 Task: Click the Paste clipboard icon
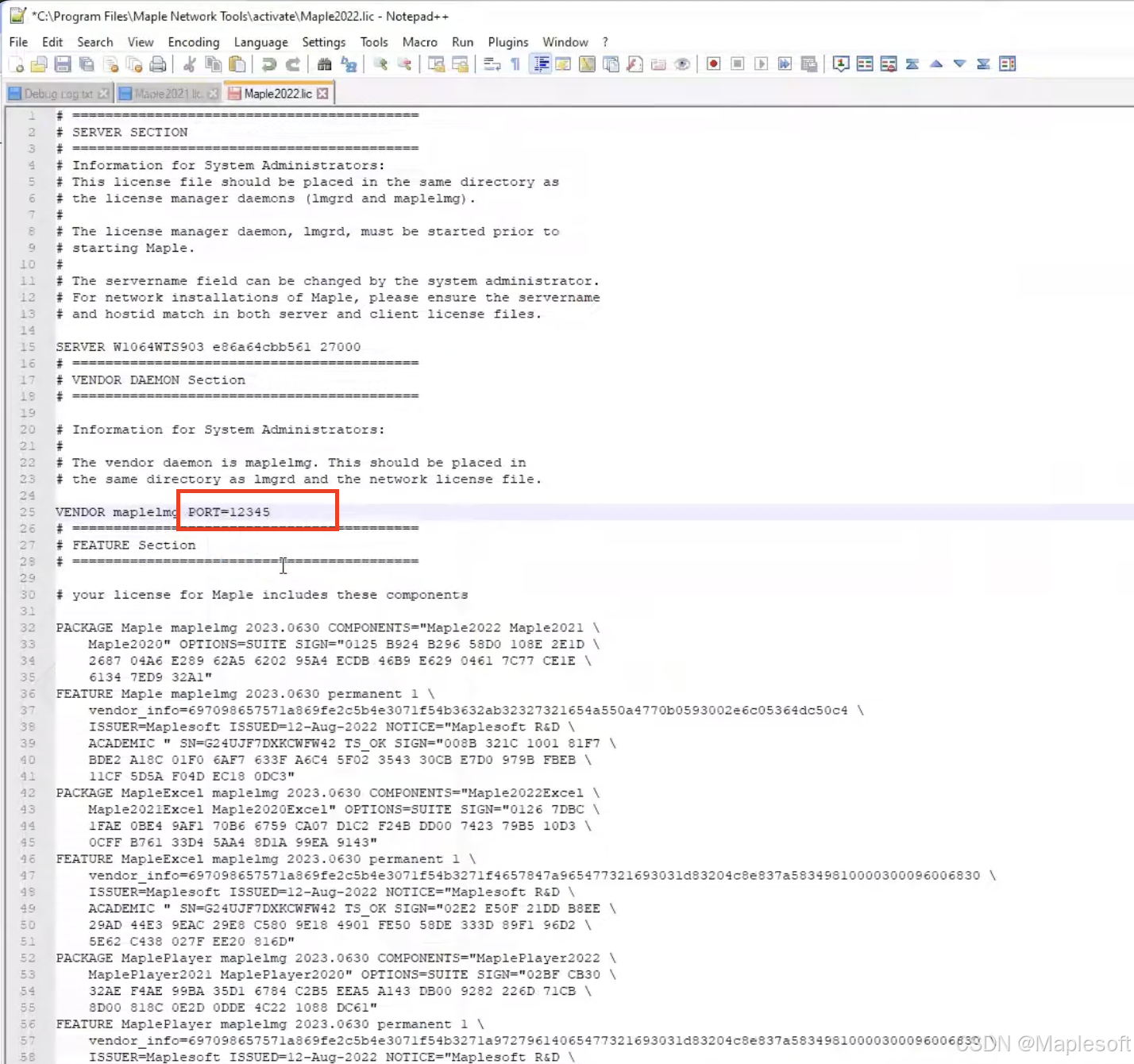(237, 64)
